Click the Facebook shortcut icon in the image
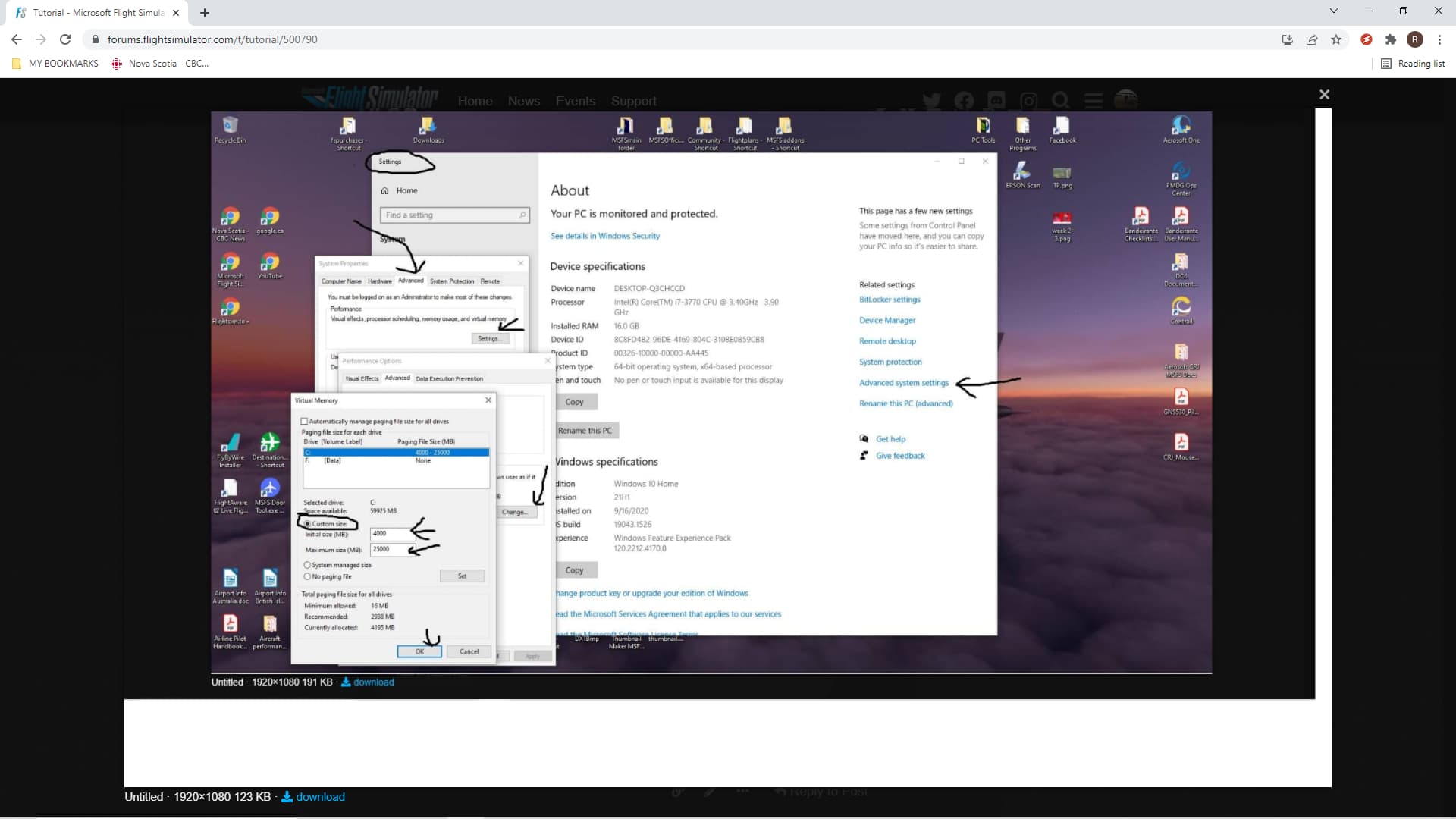 click(1062, 130)
